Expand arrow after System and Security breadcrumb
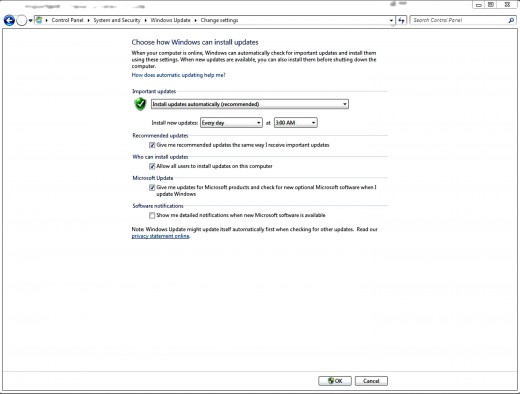 [146, 20]
